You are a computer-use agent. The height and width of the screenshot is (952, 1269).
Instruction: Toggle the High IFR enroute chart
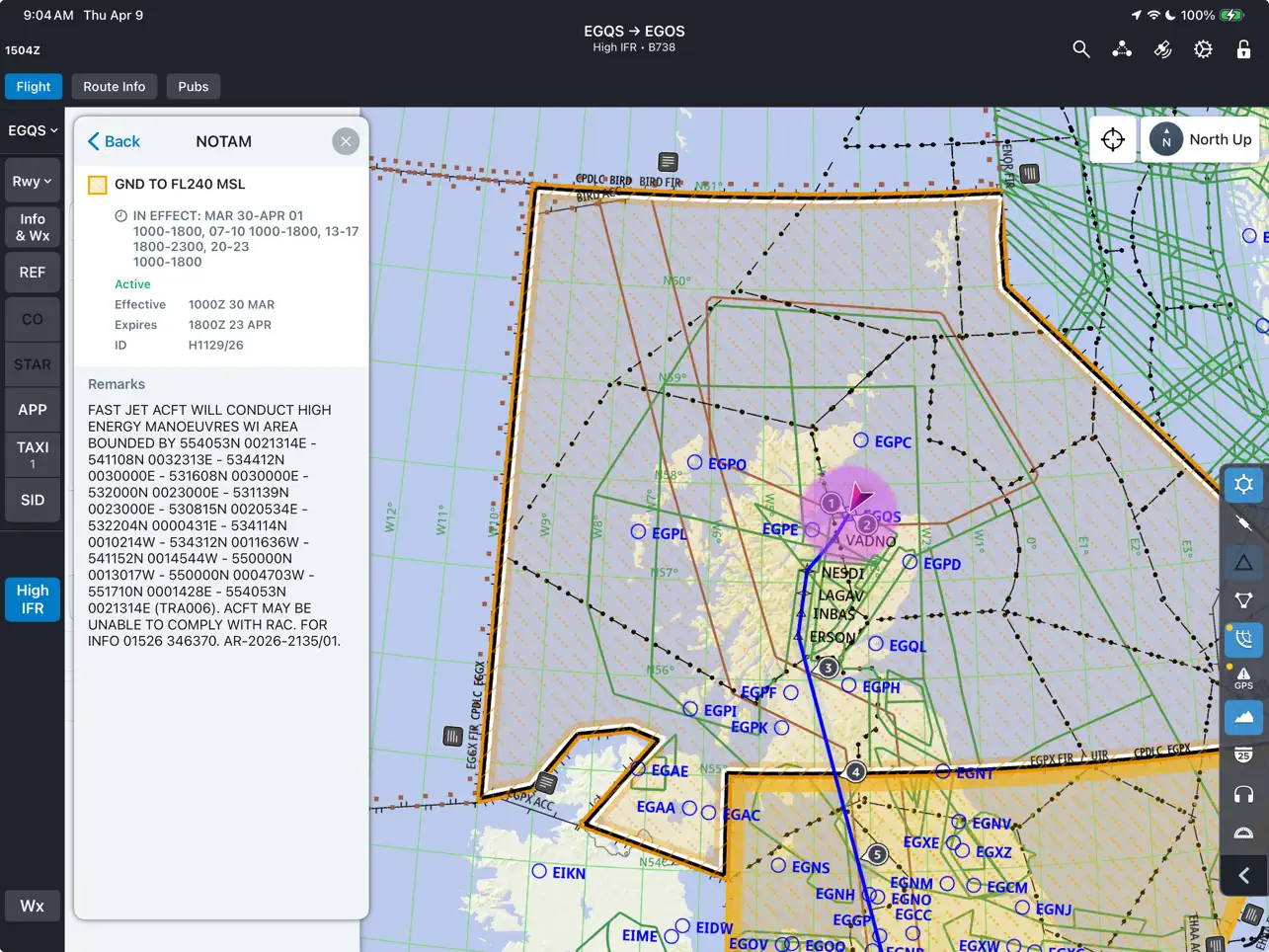tap(33, 599)
